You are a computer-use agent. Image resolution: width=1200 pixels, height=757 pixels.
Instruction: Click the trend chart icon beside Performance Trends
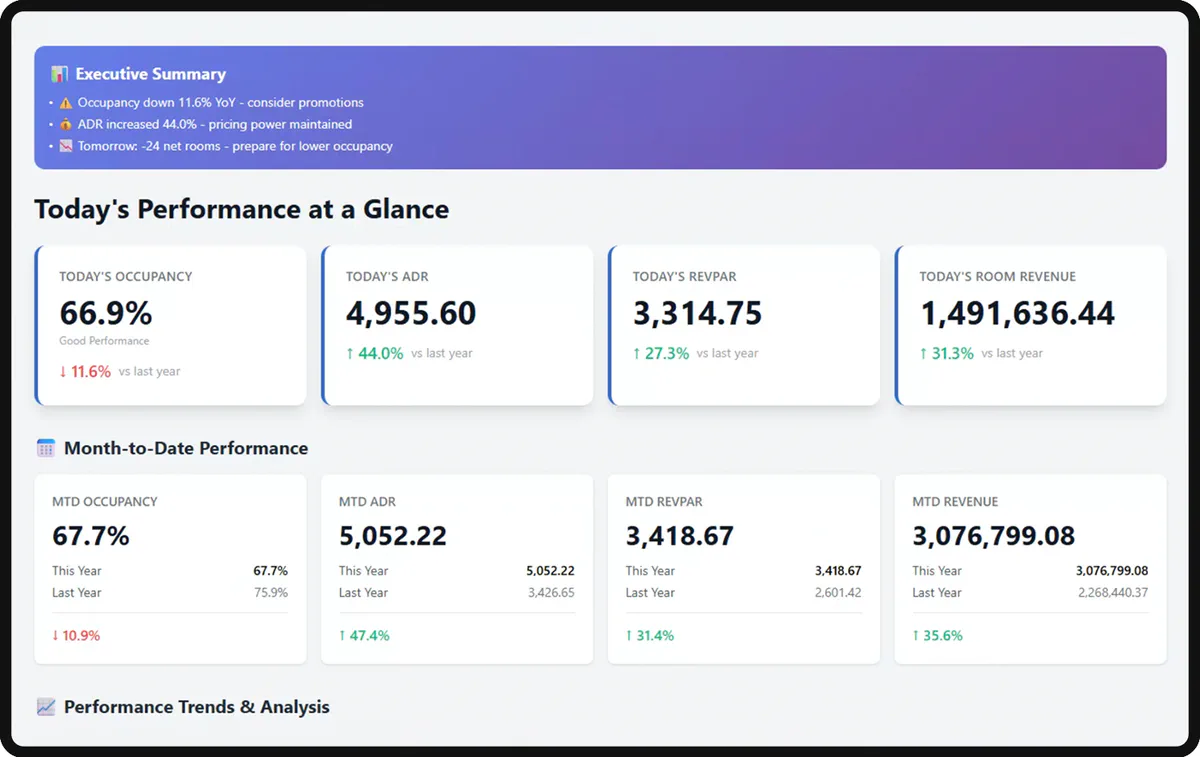pos(46,707)
